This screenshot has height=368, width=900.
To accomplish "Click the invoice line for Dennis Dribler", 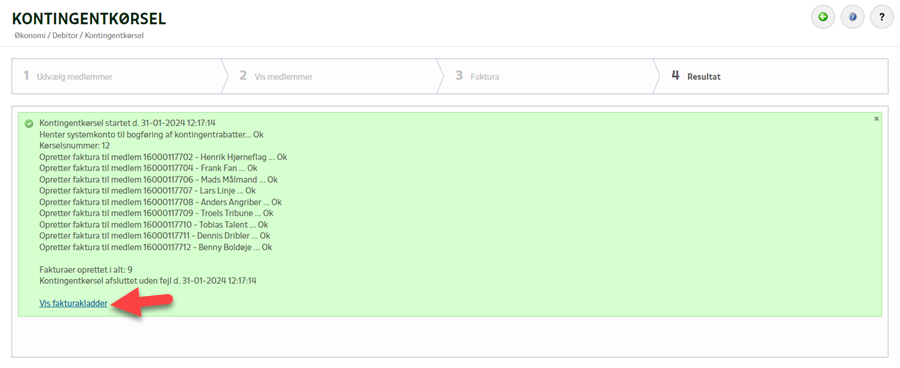I will tap(155, 236).
